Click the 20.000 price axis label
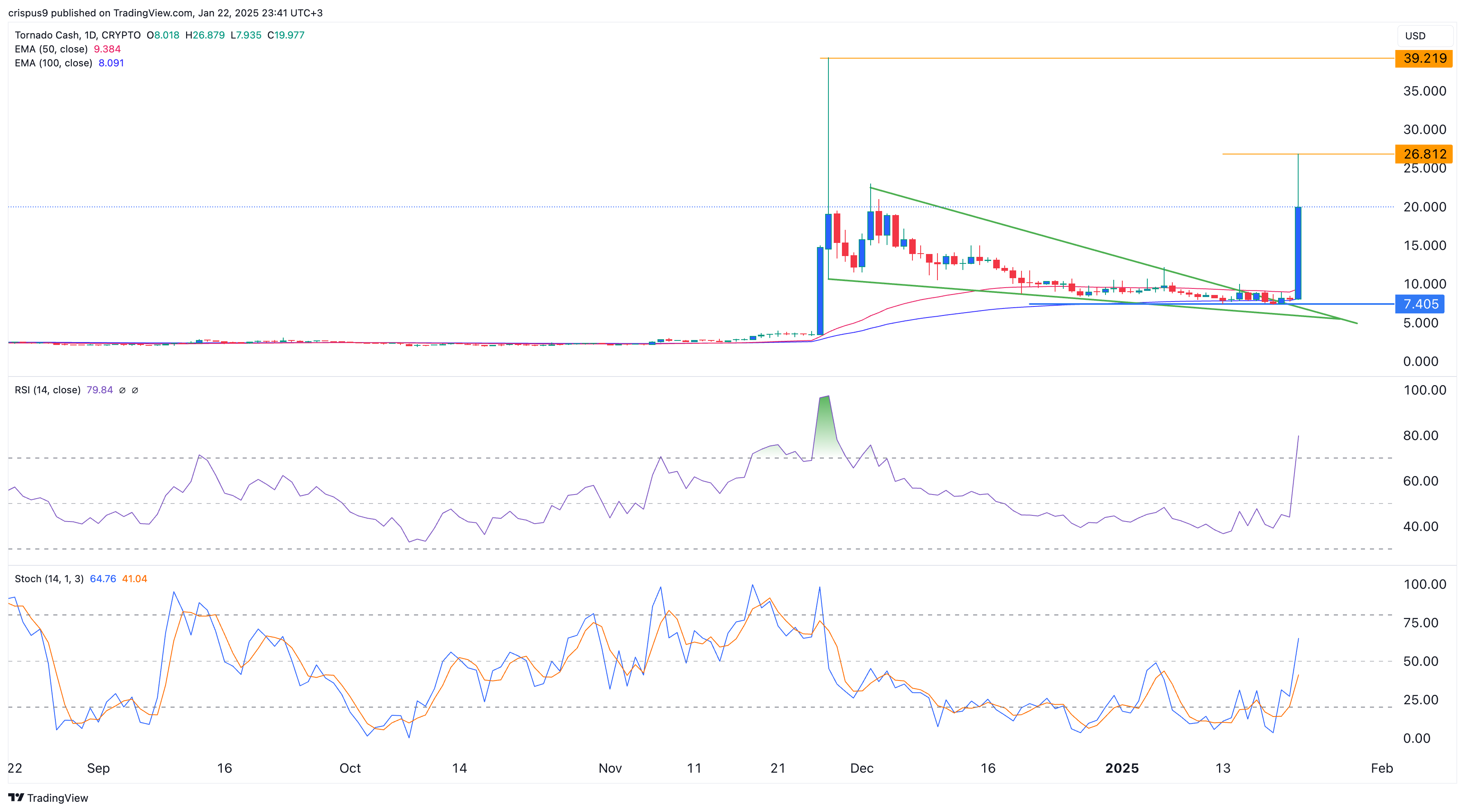This screenshot has width=1465, height=812. point(1424,207)
